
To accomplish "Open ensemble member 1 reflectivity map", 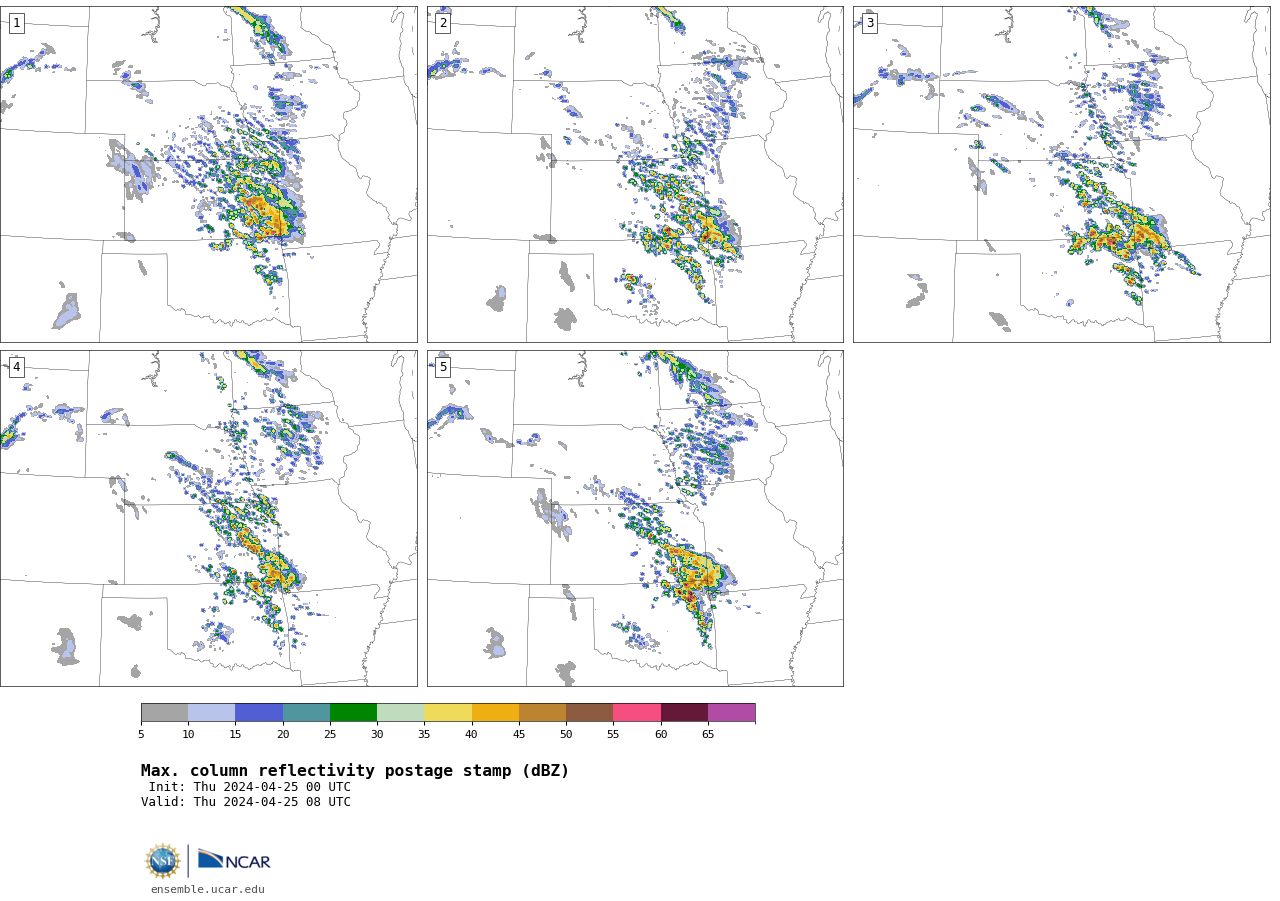I will click(209, 174).
